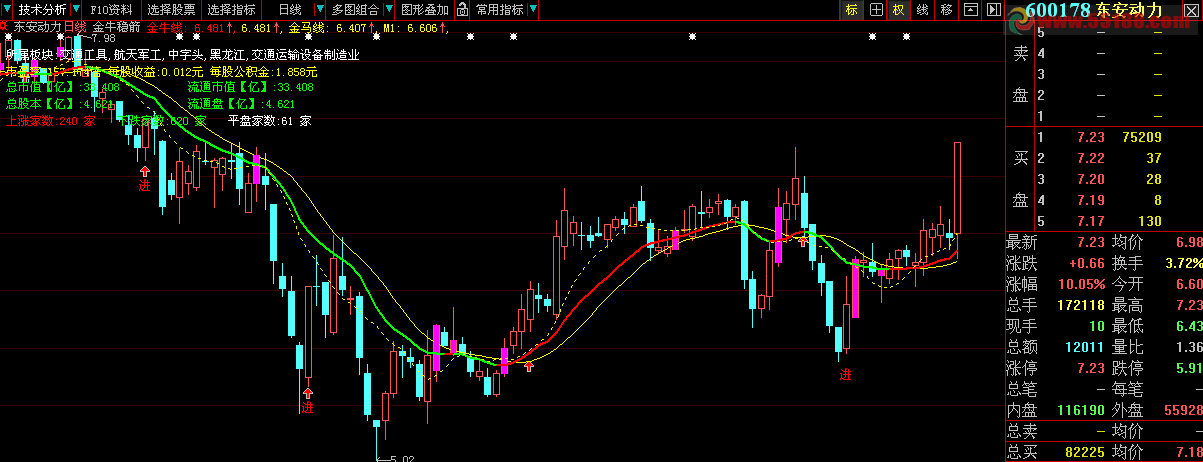Screen dimensions: 1203x462
Task: Click the skip-to-end panel toggle icon
Action: [992, 9]
